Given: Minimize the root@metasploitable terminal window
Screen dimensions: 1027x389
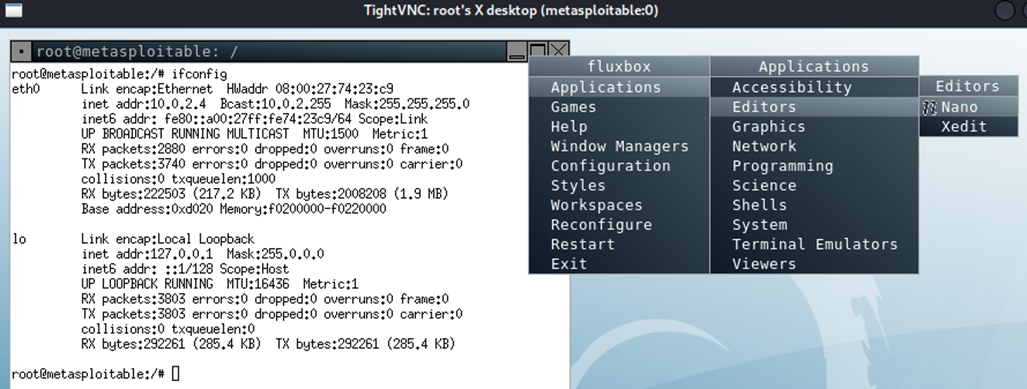Looking at the screenshot, I should pos(517,51).
